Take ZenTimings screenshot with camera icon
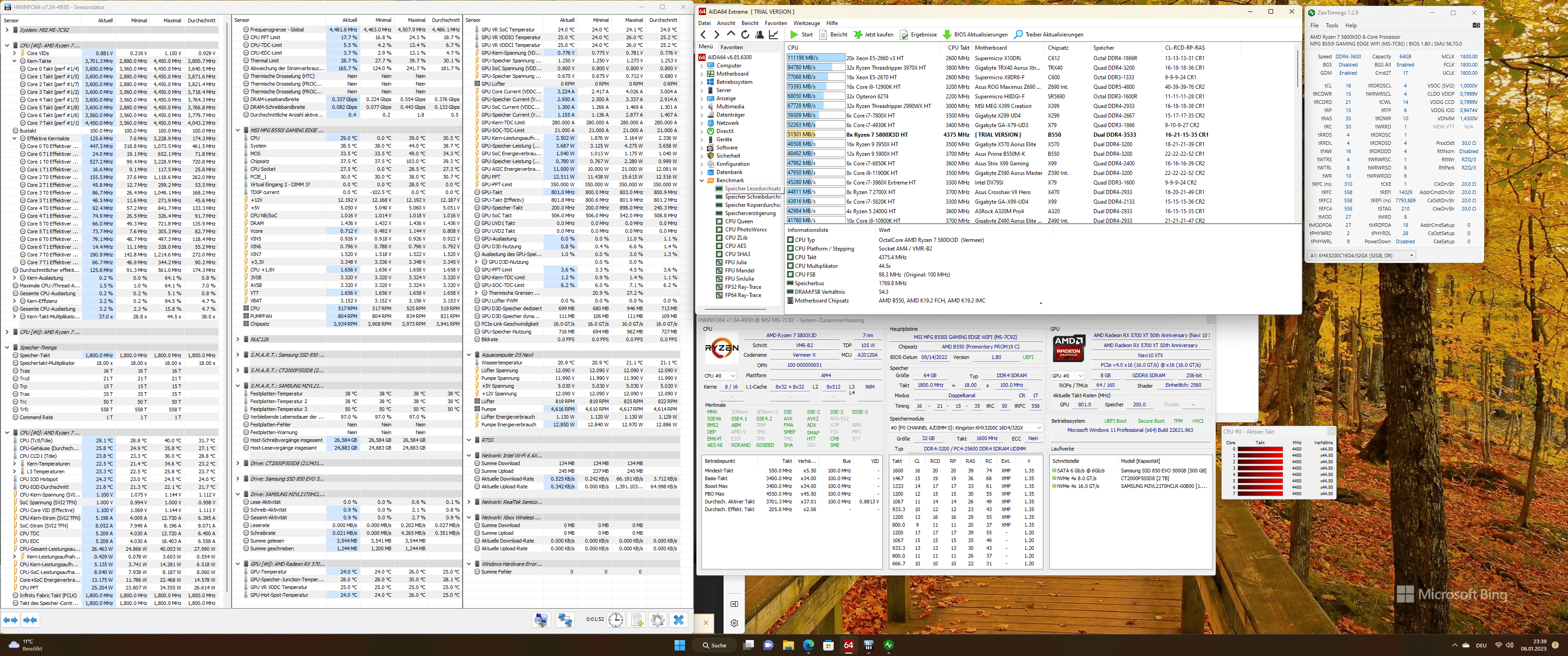The height and width of the screenshot is (656, 1568). click(1476, 26)
